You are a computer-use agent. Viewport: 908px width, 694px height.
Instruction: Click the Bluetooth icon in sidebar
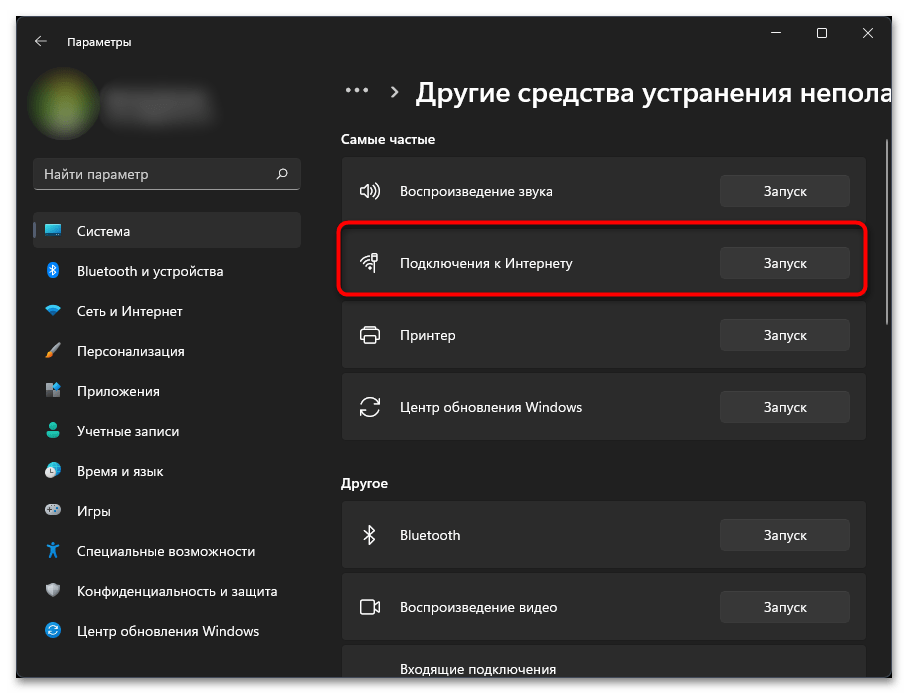click(54, 271)
